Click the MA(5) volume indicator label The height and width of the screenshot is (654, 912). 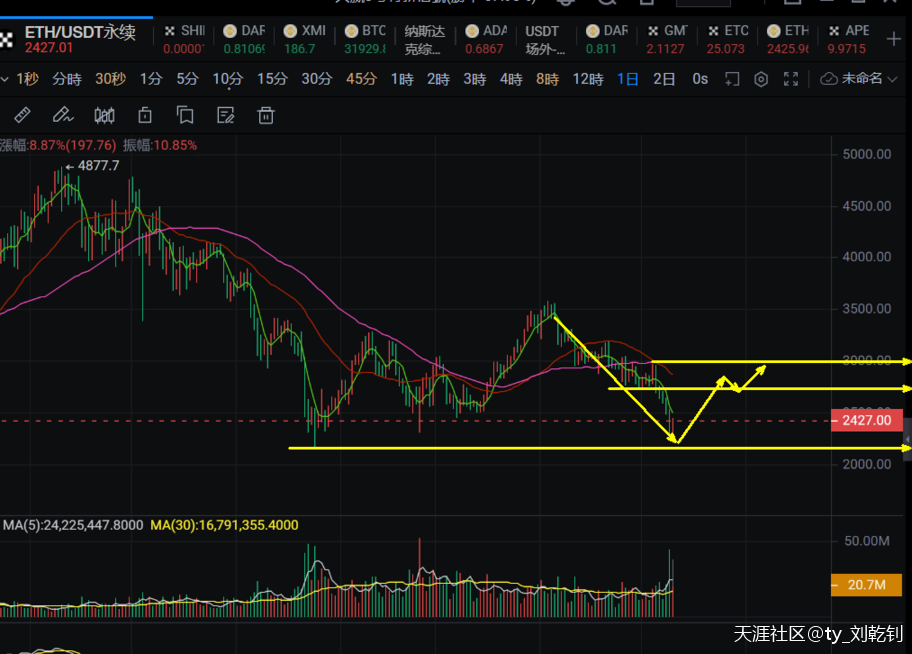(74, 525)
